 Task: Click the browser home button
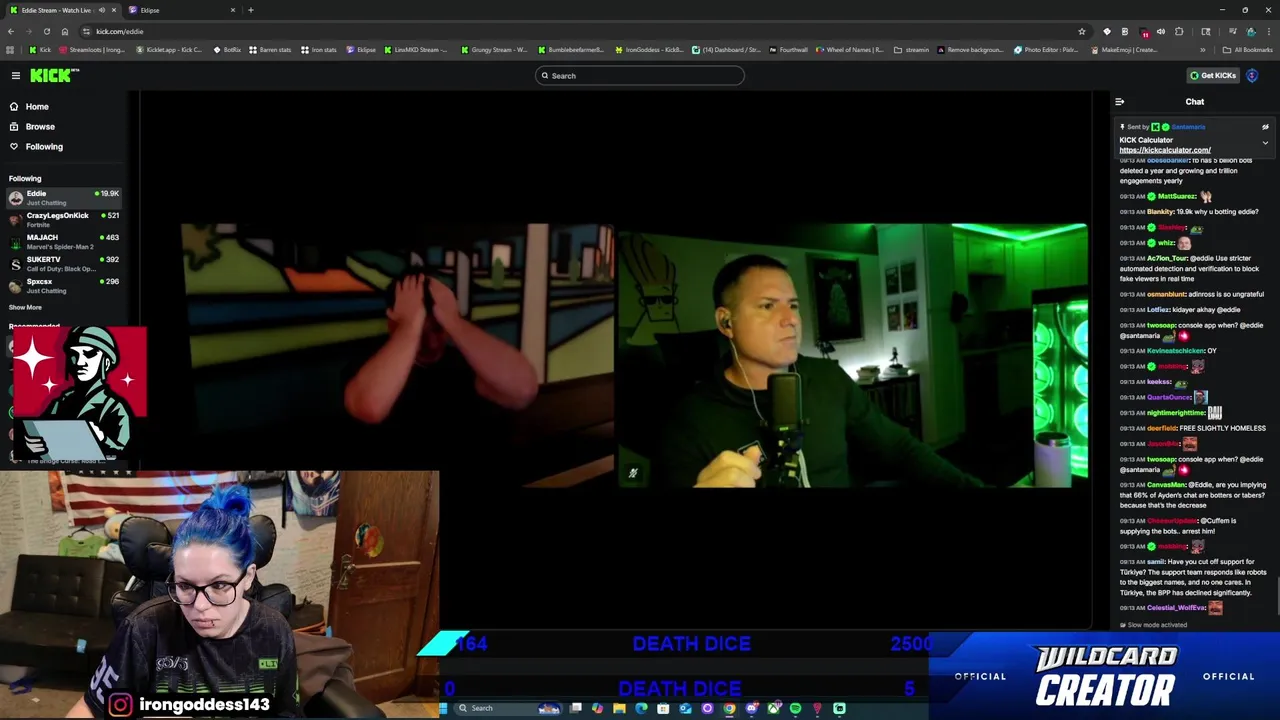[65, 31]
